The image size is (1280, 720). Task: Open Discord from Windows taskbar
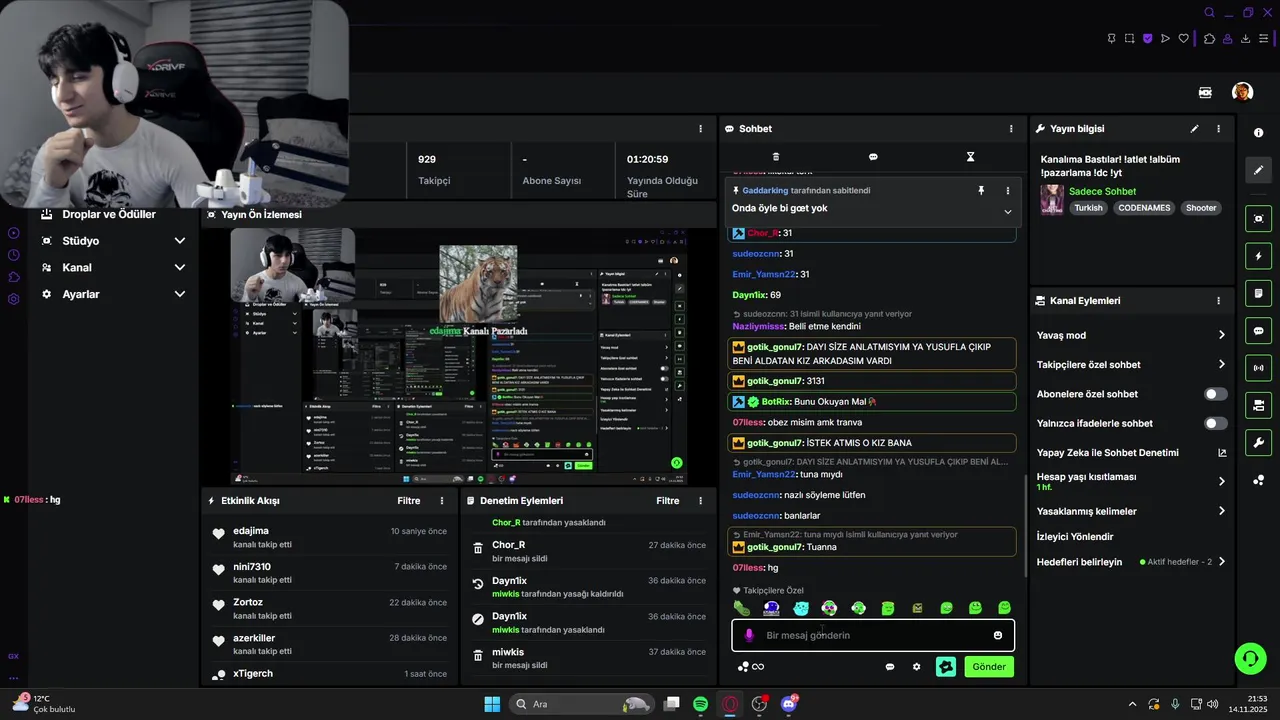789,704
